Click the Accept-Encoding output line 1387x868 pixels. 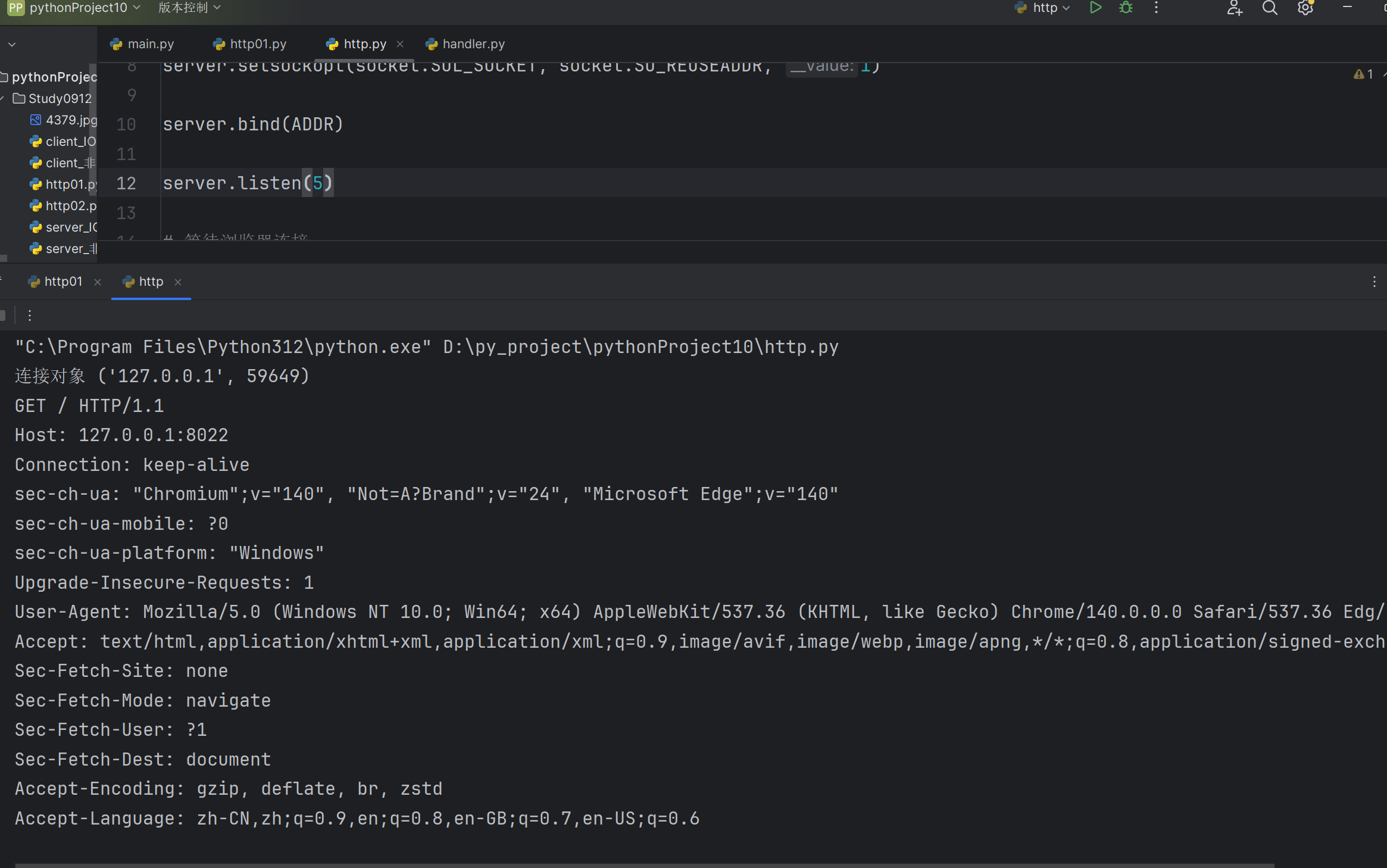click(229, 789)
